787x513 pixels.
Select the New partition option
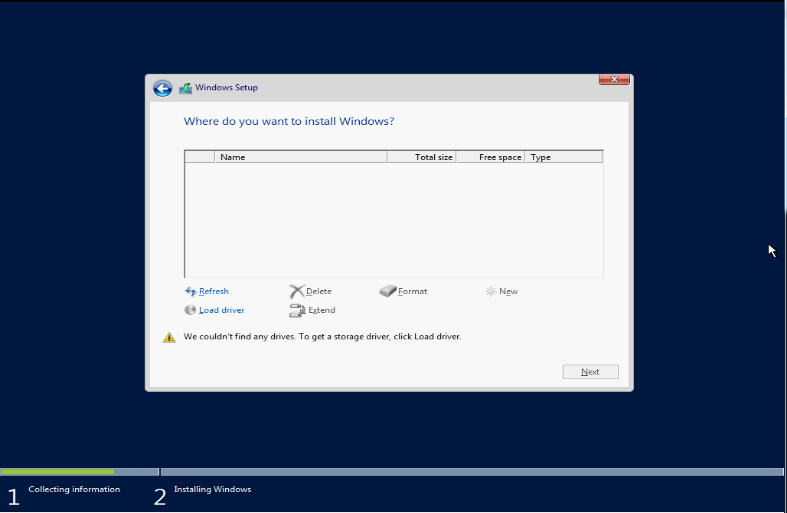(x=508, y=291)
